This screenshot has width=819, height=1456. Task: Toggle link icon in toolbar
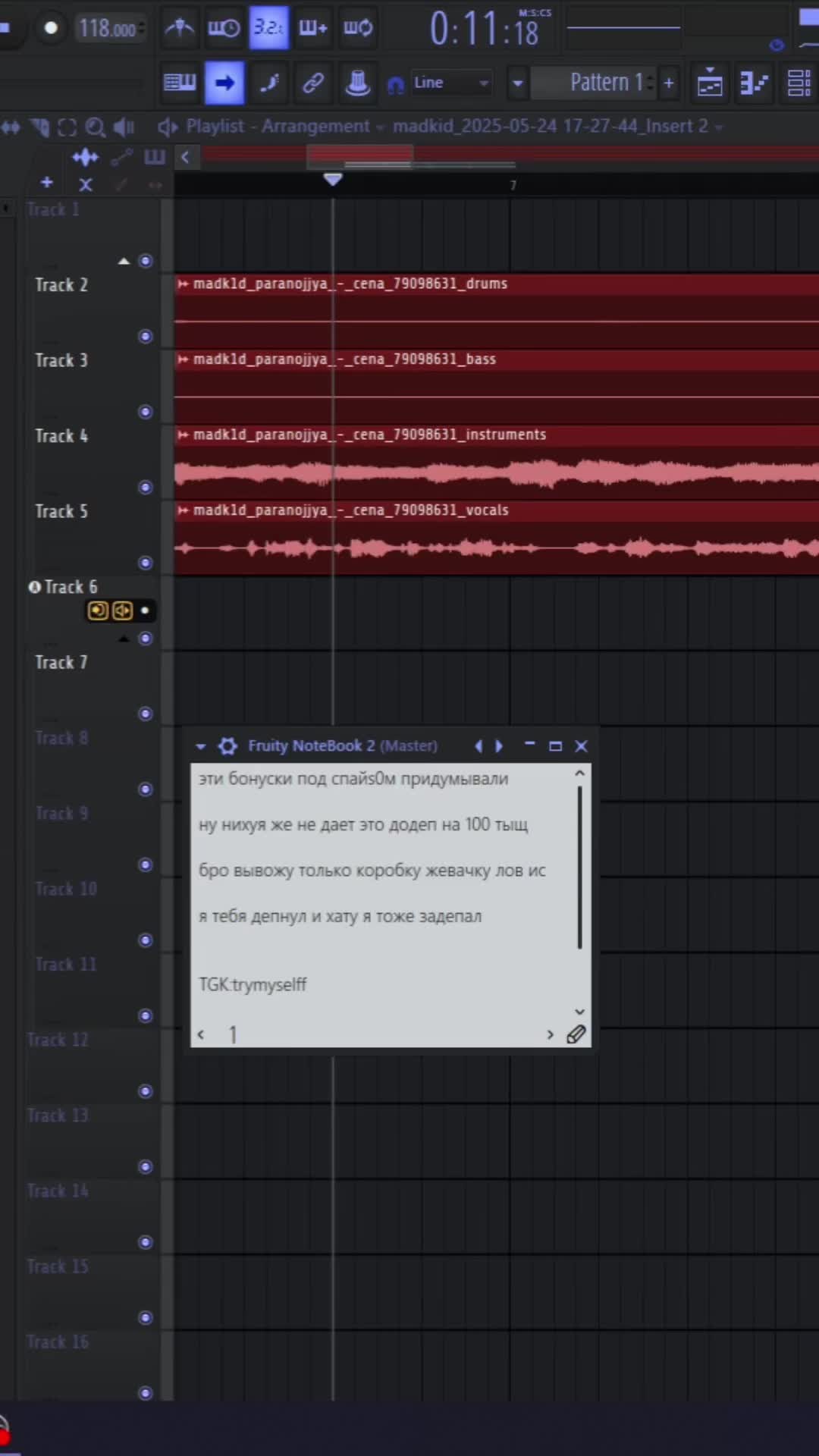click(x=313, y=83)
